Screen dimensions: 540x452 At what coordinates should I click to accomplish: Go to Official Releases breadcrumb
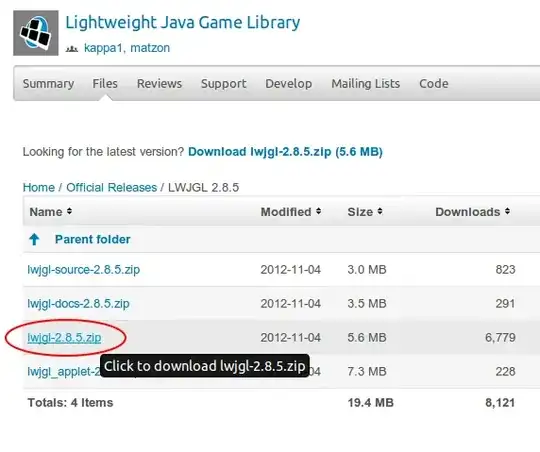112,187
